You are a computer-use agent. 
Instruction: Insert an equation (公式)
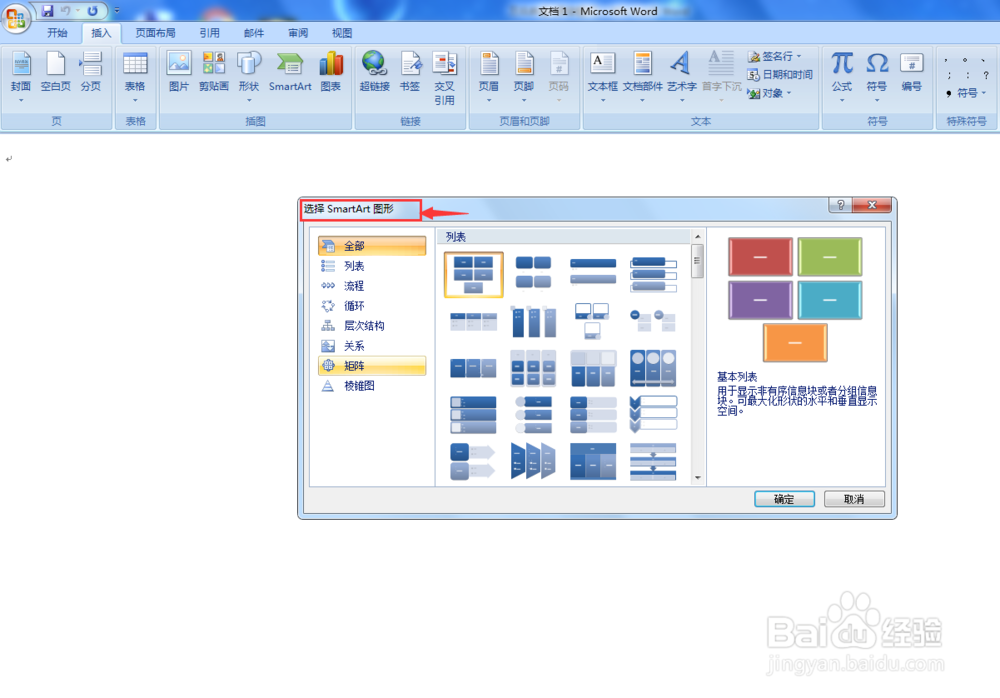pyautogui.click(x=842, y=77)
